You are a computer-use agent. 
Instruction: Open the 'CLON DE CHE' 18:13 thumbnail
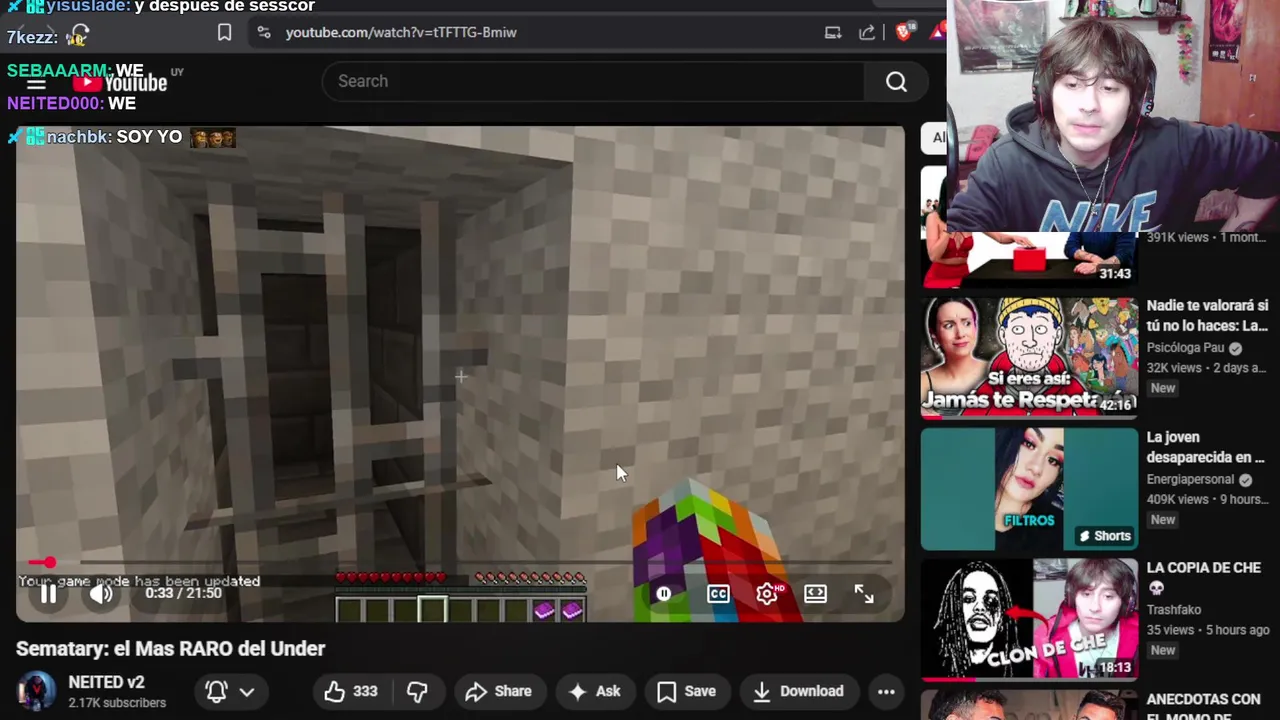click(x=1029, y=619)
